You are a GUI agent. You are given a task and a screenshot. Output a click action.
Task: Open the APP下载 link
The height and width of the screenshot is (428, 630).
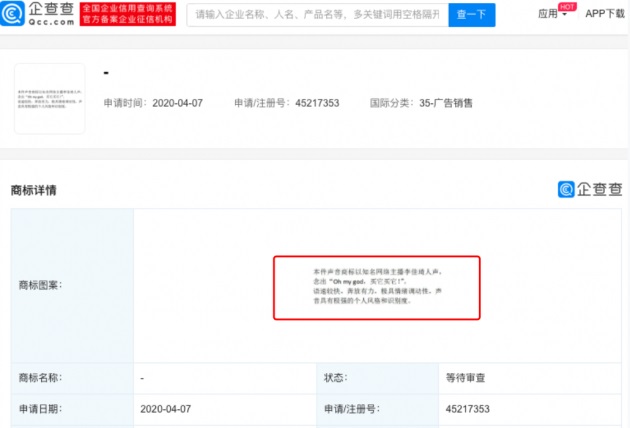tap(604, 14)
